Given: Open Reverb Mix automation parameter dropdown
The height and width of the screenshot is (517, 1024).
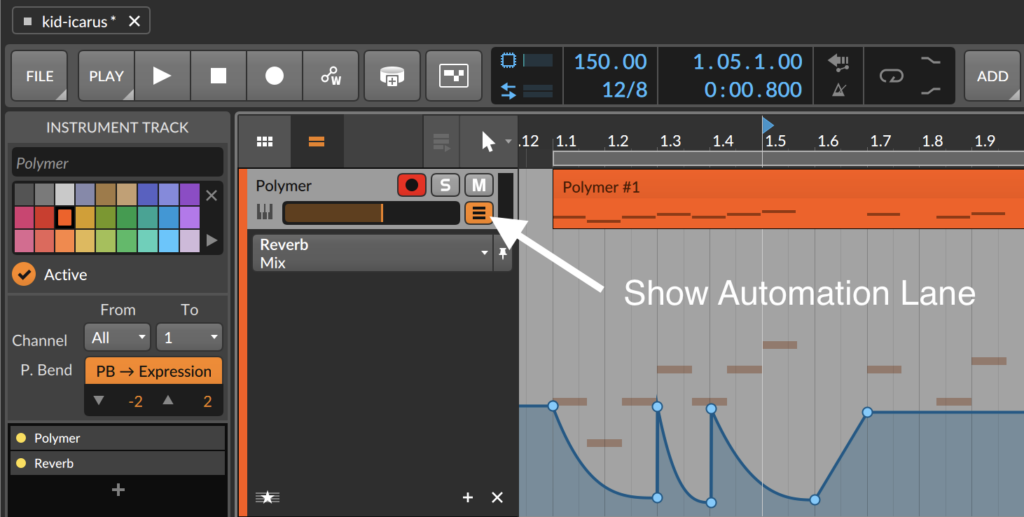Looking at the screenshot, I should [373, 253].
